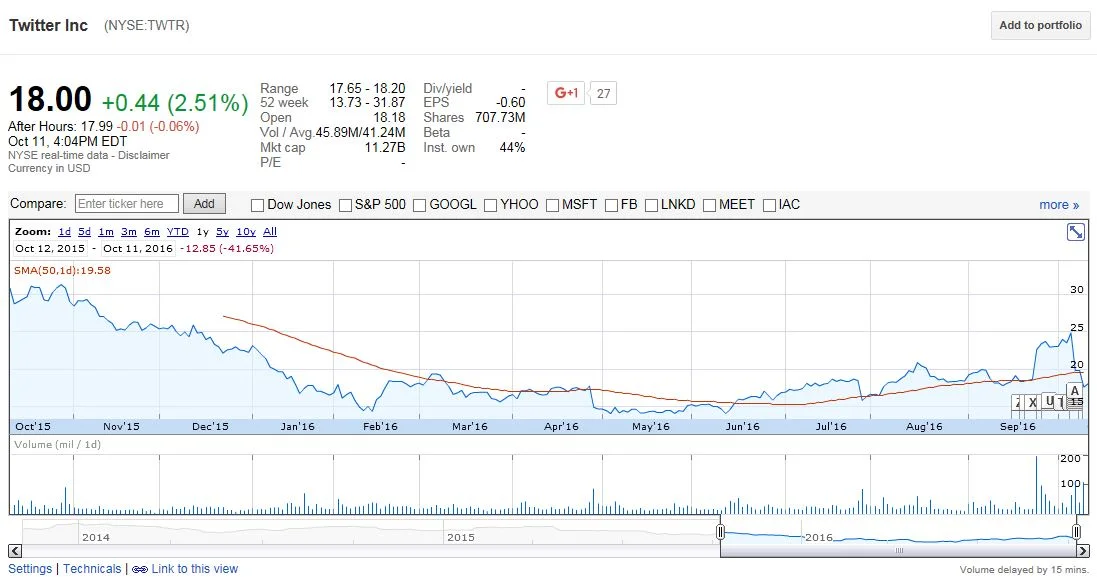
Task: Expand the chart to full screen
Action: point(1075,232)
